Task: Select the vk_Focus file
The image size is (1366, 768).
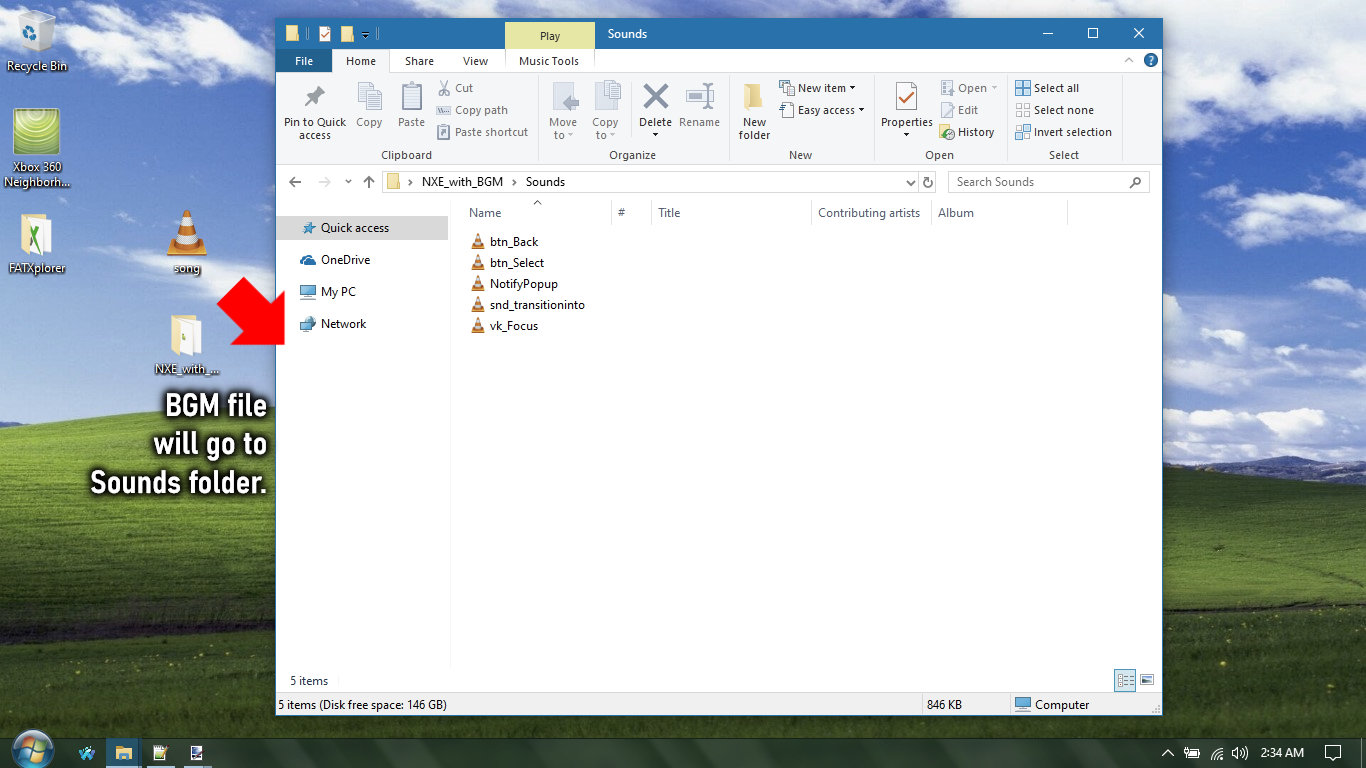Action: point(505,326)
